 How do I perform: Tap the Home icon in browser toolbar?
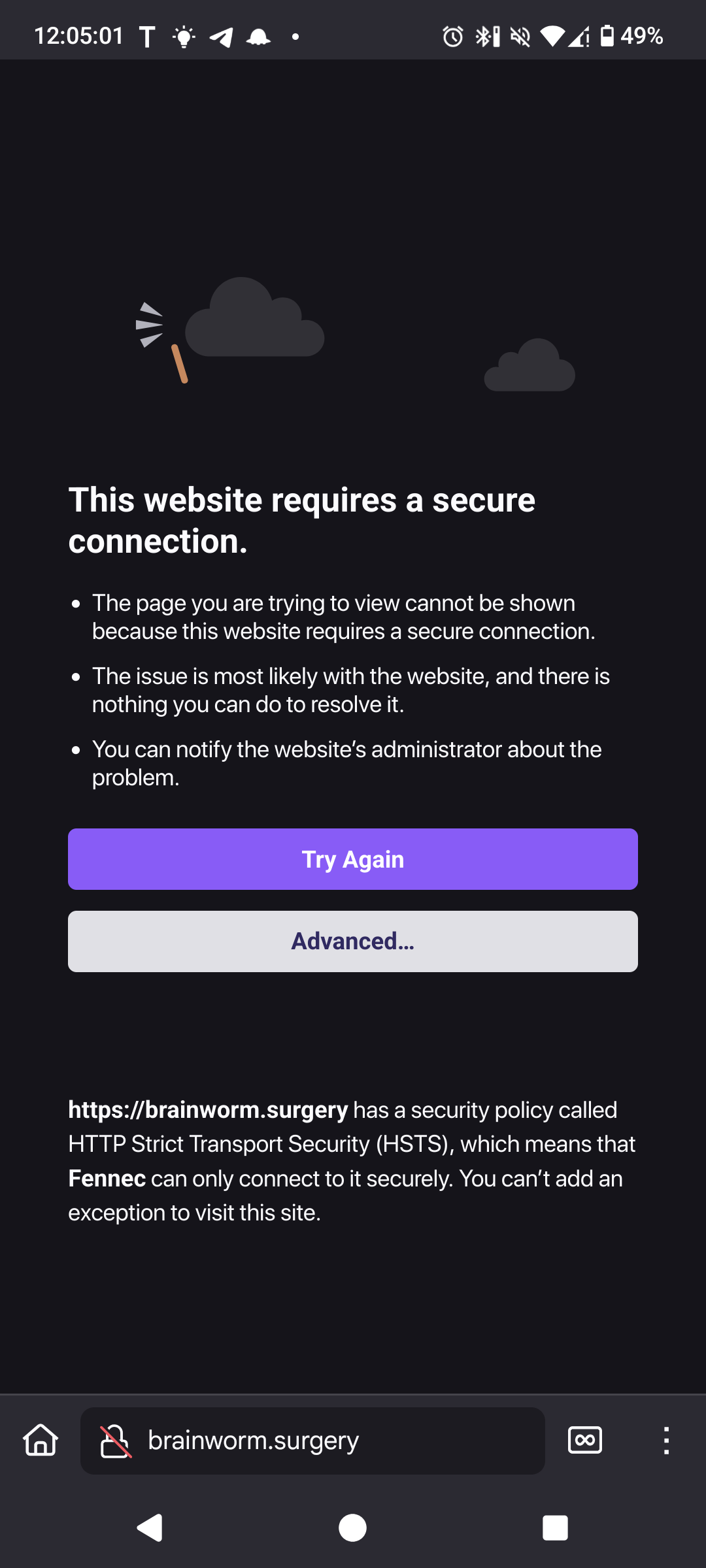[41, 1441]
